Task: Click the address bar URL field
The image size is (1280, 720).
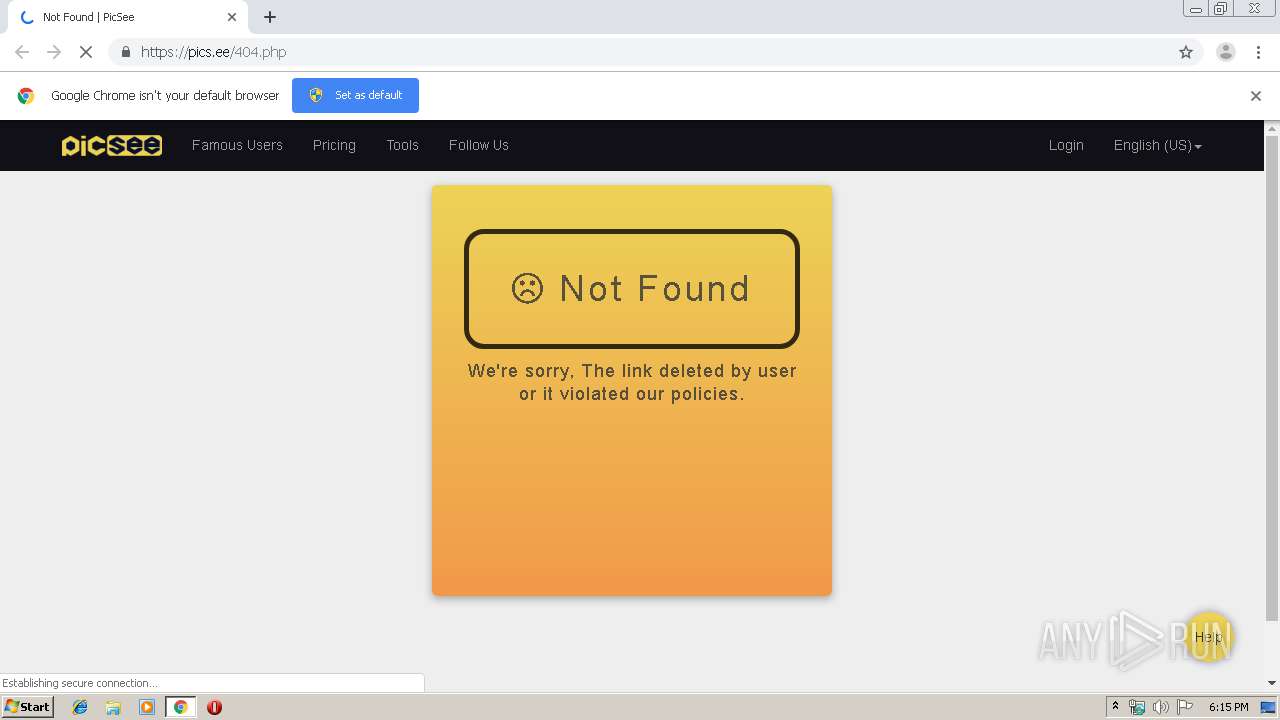Action: pyautogui.click(x=640, y=52)
